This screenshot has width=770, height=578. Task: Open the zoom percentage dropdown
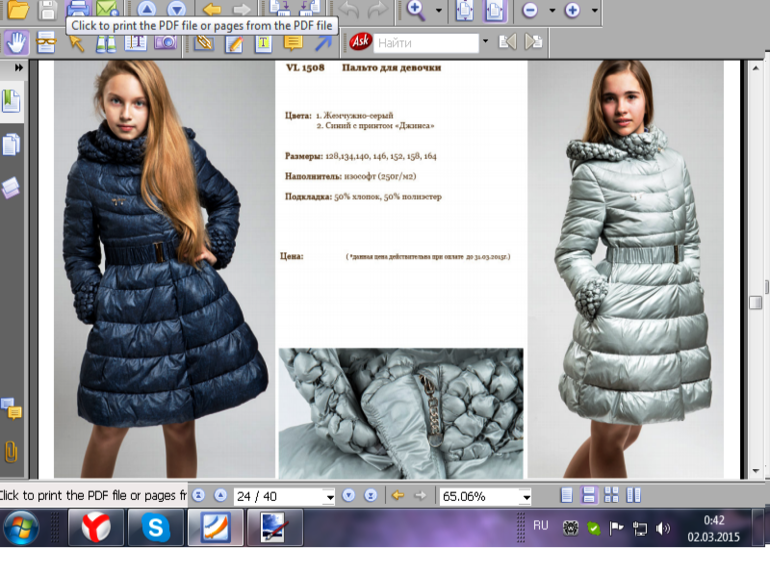[526, 497]
